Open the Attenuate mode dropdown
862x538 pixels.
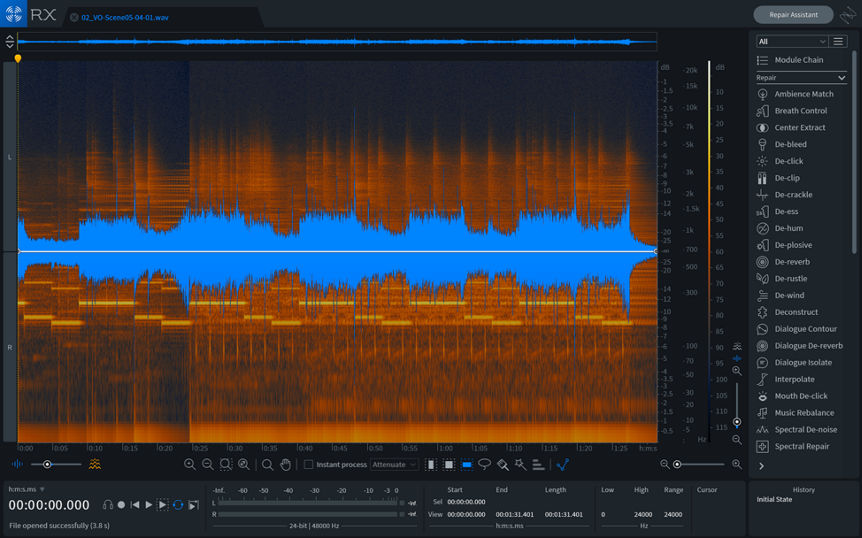click(x=394, y=464)
